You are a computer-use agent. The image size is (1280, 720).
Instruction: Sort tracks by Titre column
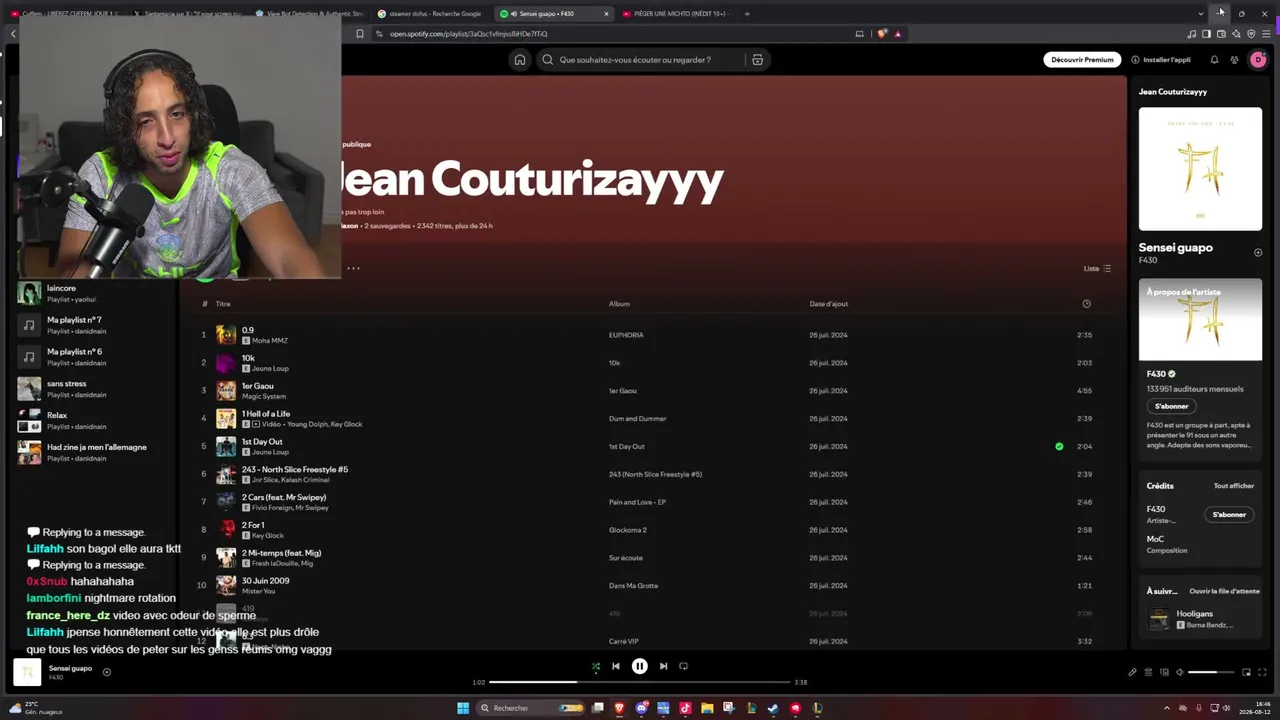pos(223,304)
